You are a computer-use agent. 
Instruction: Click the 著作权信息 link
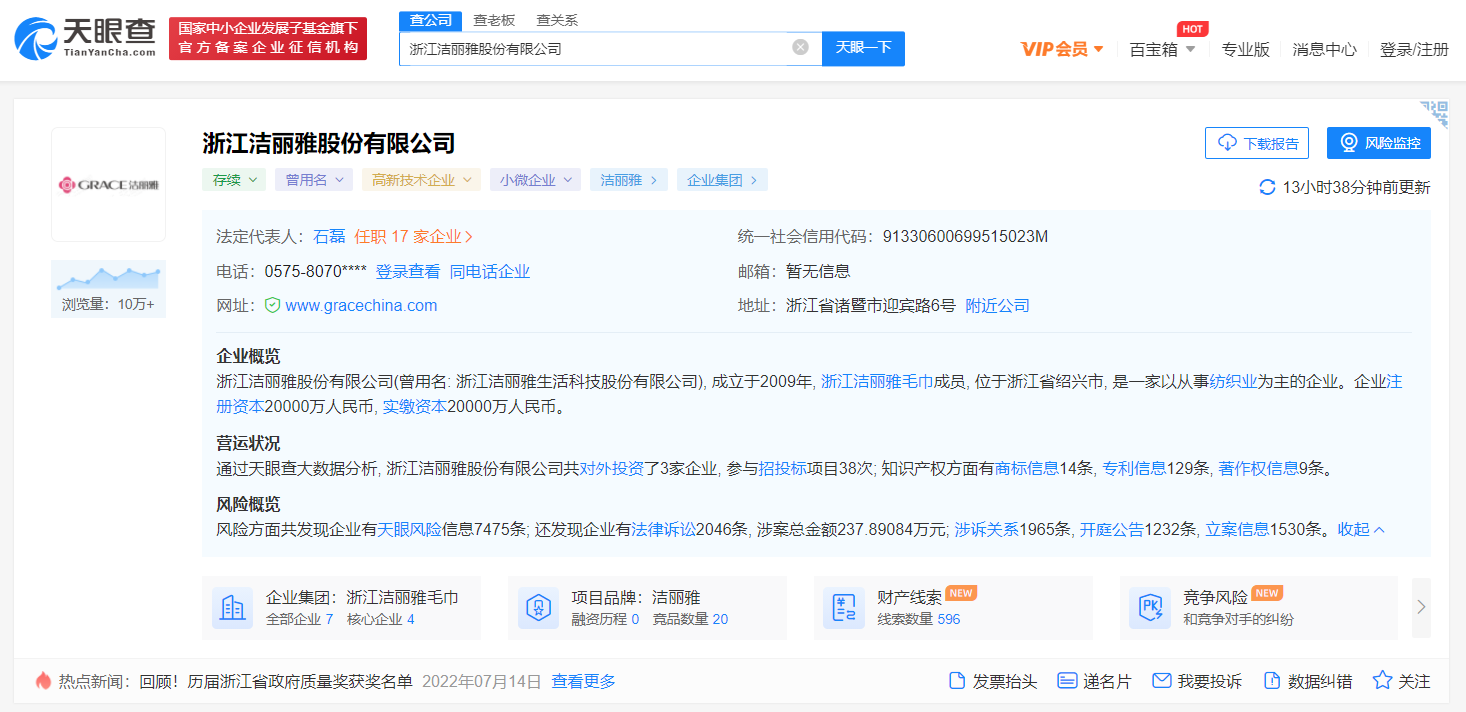1258,468
